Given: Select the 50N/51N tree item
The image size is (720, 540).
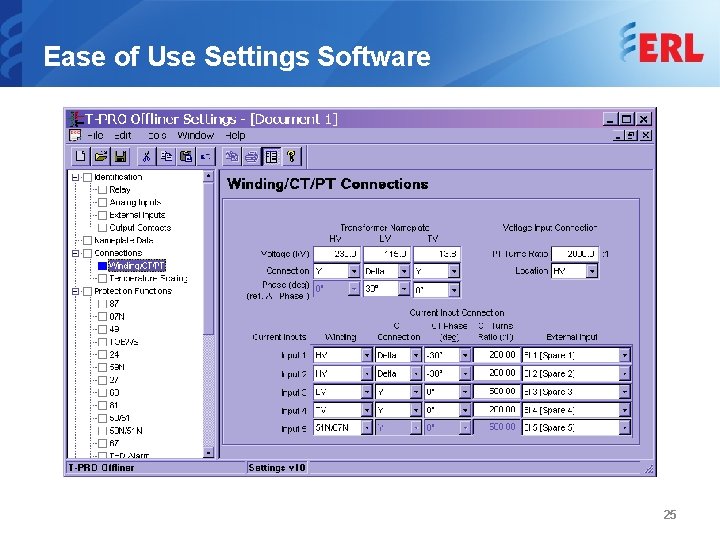Looking at the screenshot, I should 126,431.
